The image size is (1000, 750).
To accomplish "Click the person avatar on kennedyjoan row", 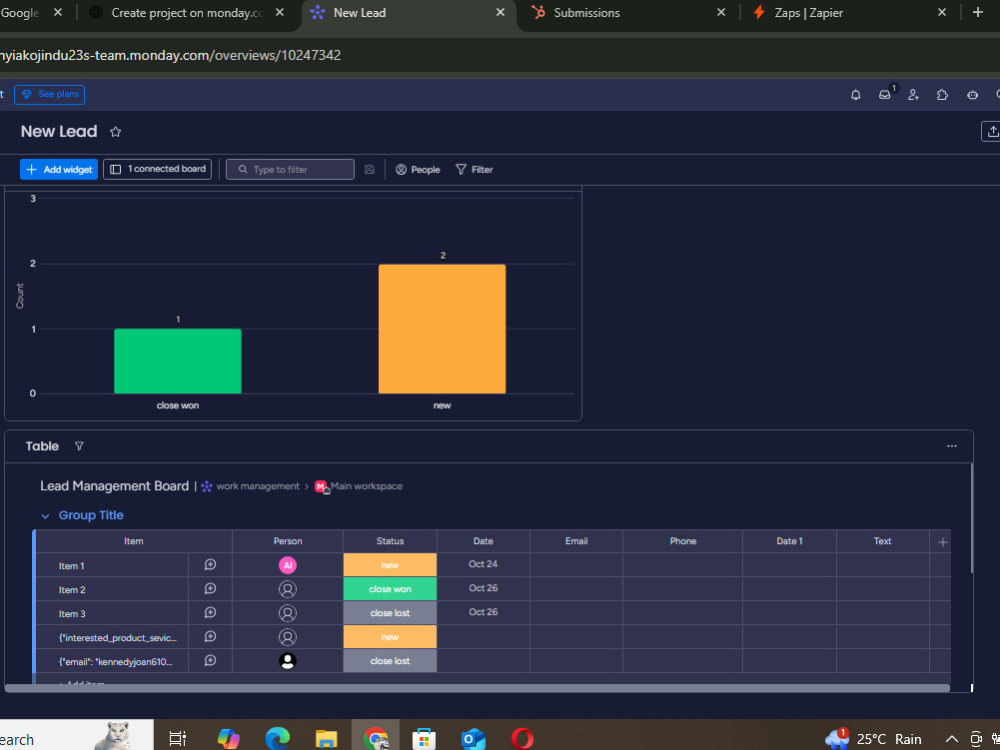I will click(x=288, y=661).
